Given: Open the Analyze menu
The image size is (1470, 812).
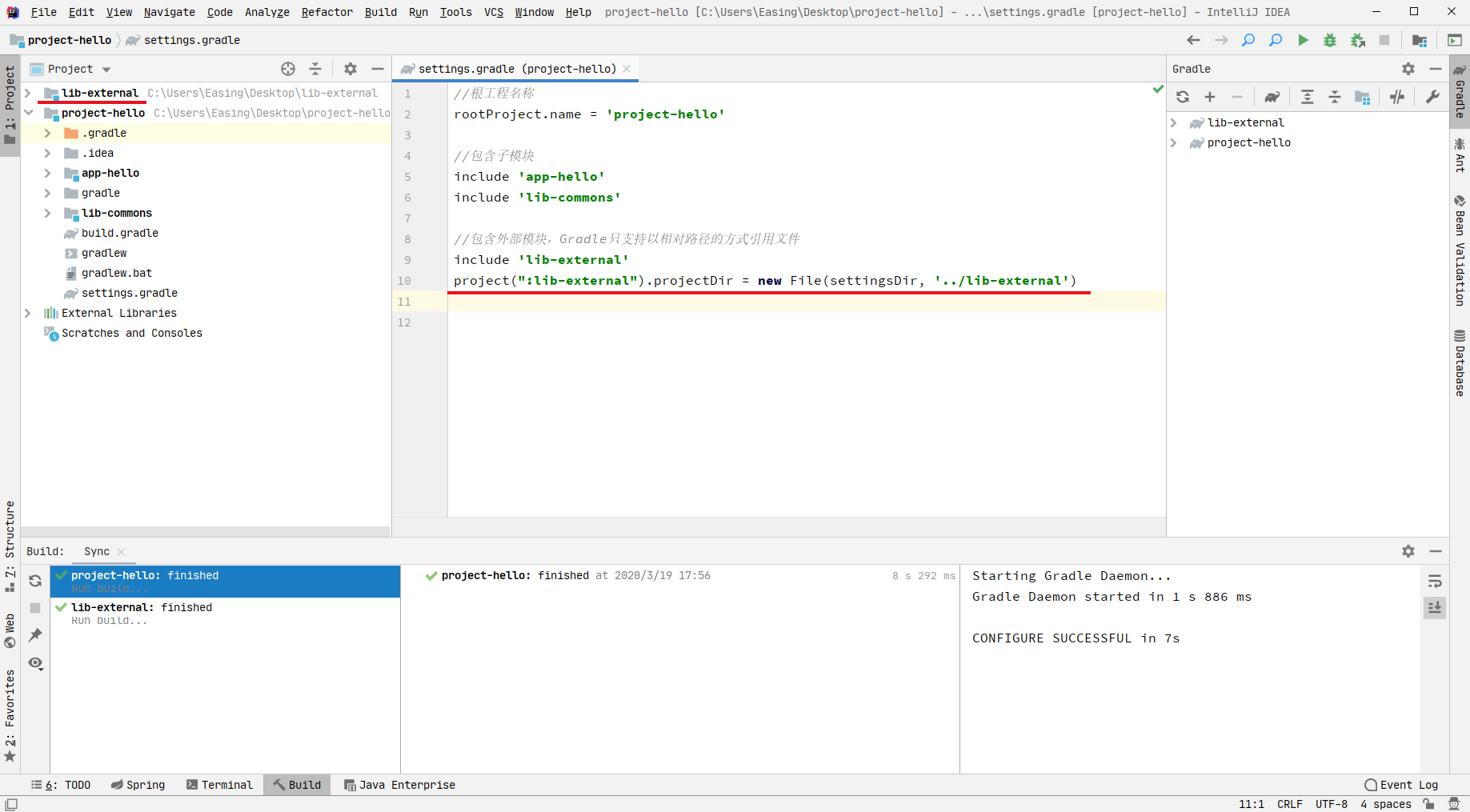Looking at the screenshot, I should [267, 12].
